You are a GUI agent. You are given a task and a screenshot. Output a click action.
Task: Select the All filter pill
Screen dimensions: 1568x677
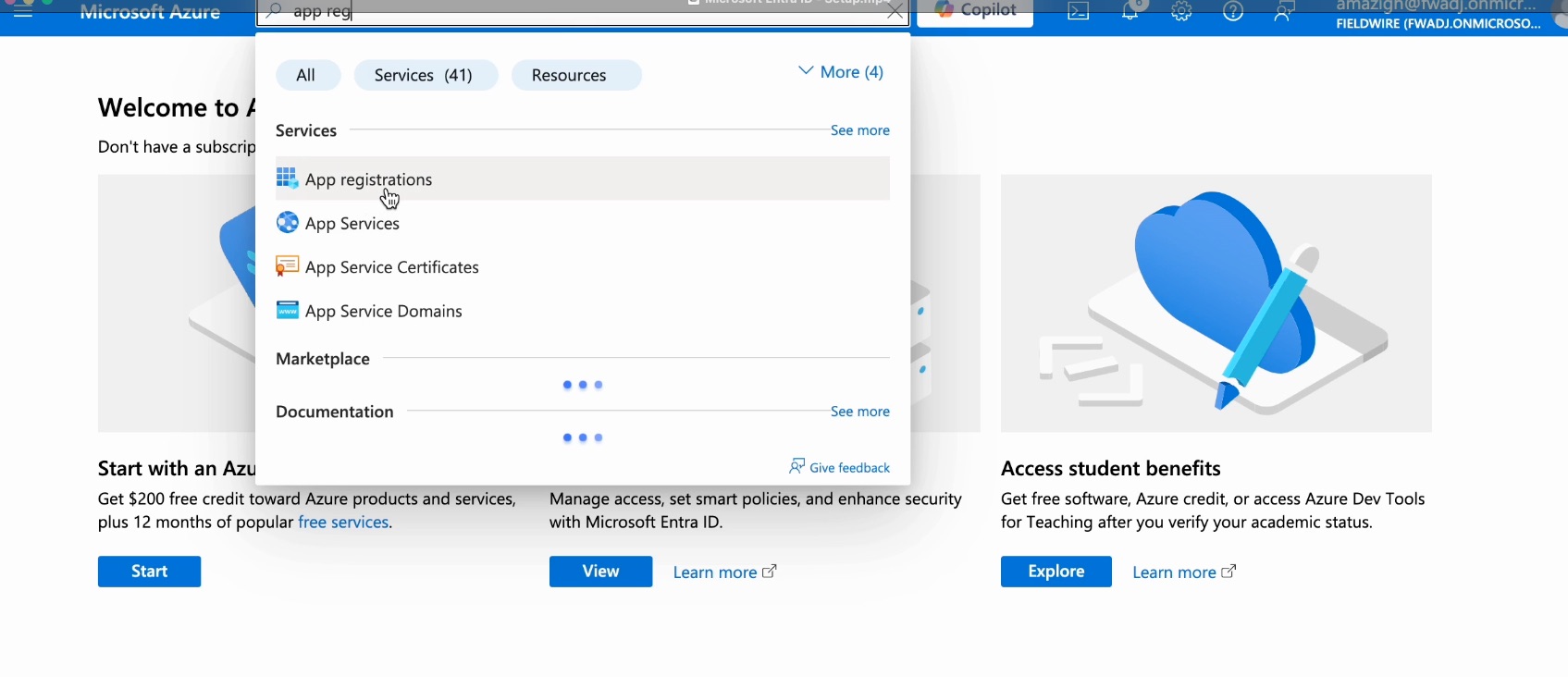coord(306,75)
